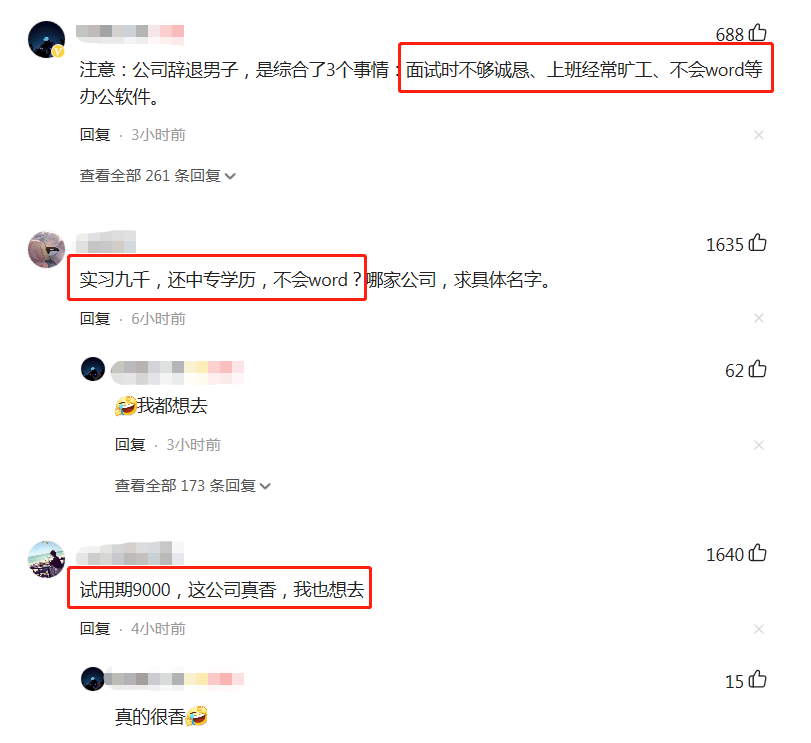This screenshot has height=743, width=811.
Task: Like the comment with 1640 likes
Action: coord(758,553)
